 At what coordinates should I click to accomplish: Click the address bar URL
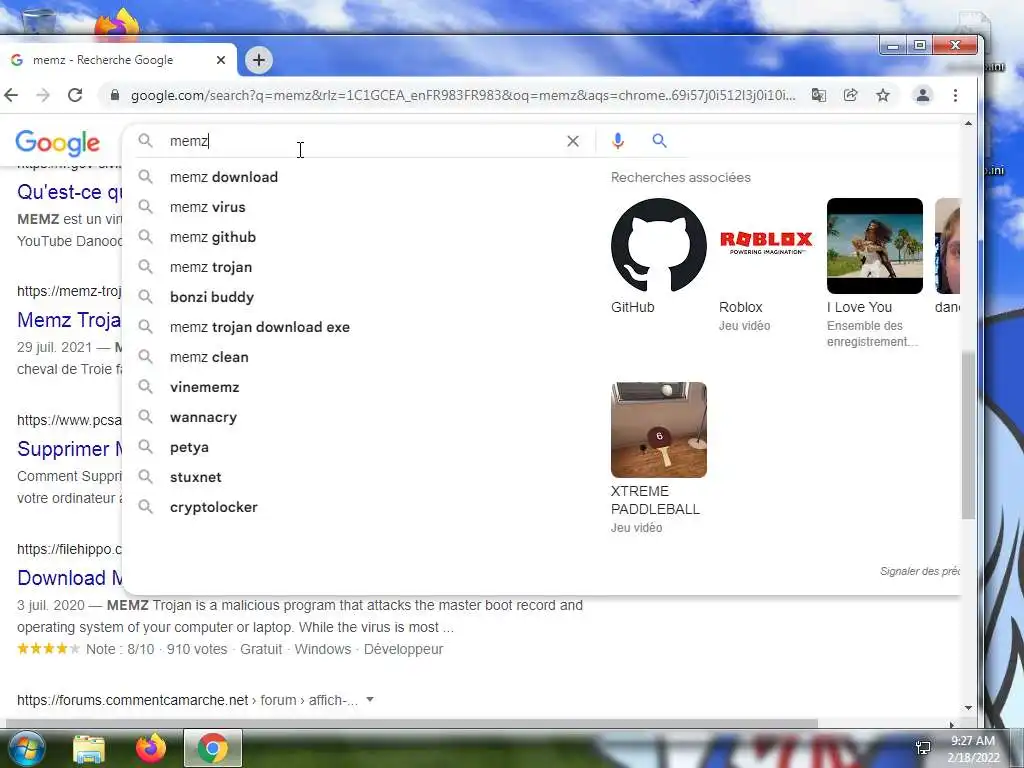pyautogui.click(x=462, y=95)
